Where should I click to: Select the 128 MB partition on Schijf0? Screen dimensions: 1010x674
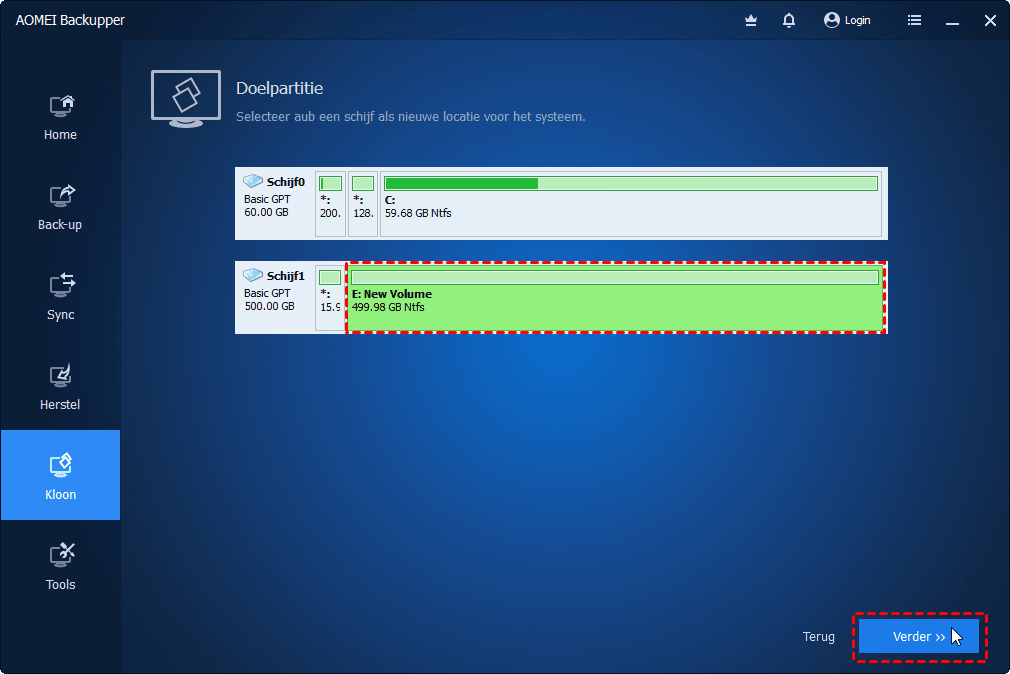tap(363, 204)
